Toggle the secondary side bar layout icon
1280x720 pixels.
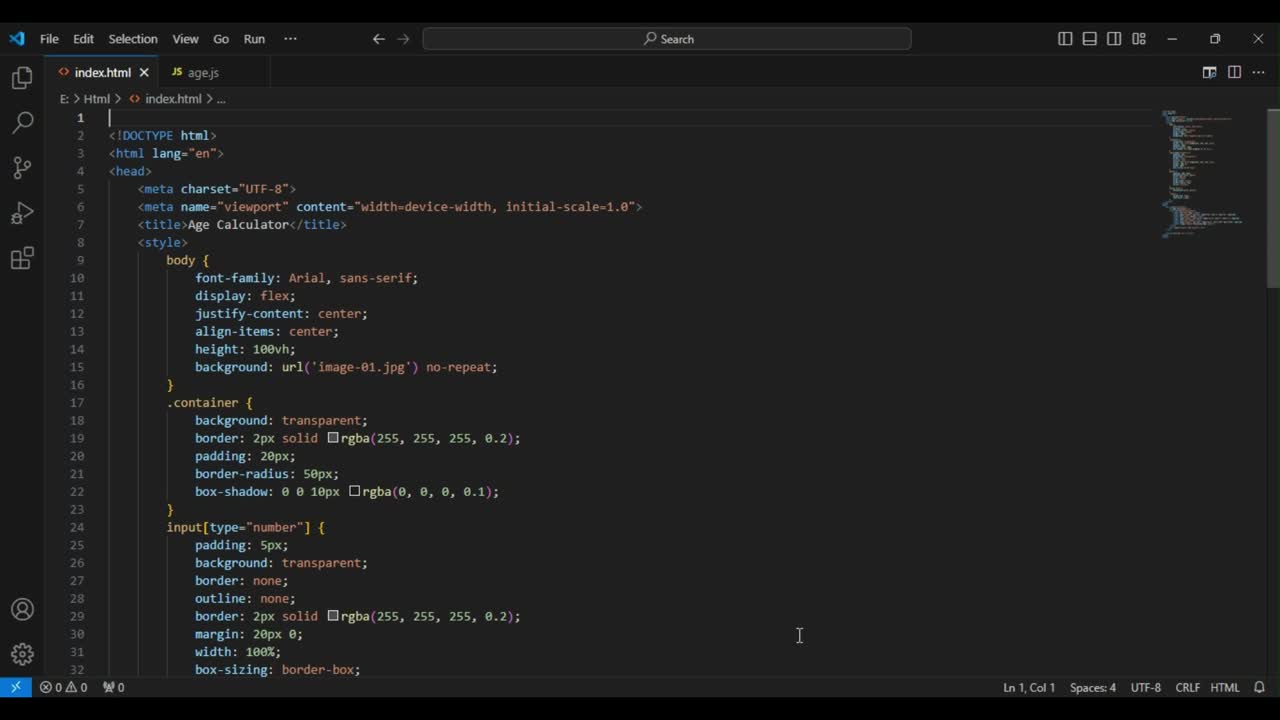tap(1114, 39)
